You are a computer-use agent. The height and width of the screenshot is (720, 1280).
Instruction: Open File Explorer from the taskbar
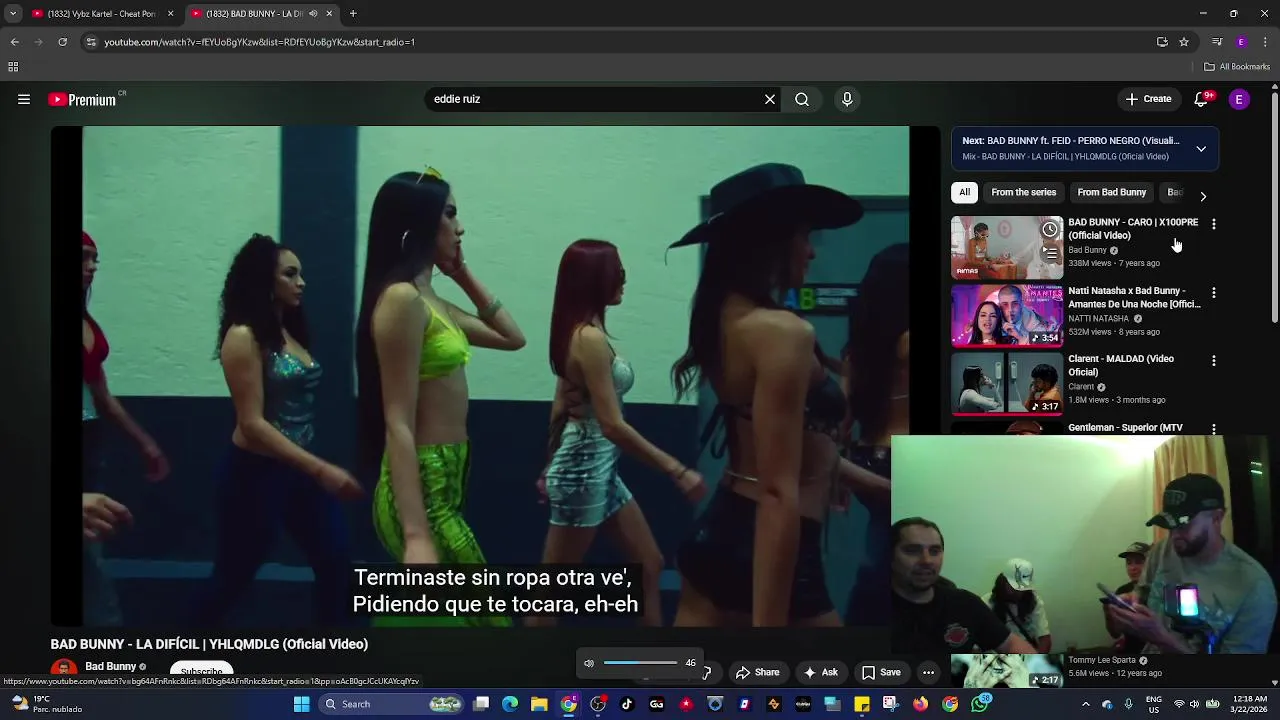tap(539, 704)
